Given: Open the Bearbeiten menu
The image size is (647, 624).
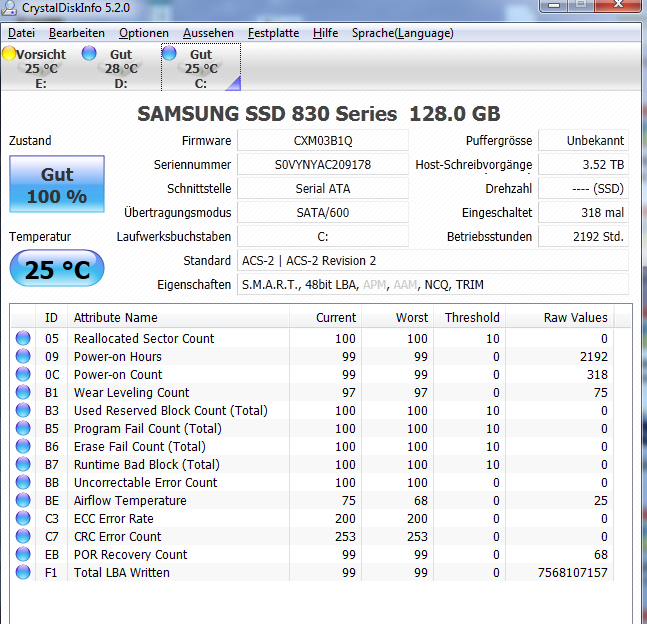Looking at the screenshot, I should [77, 33].
